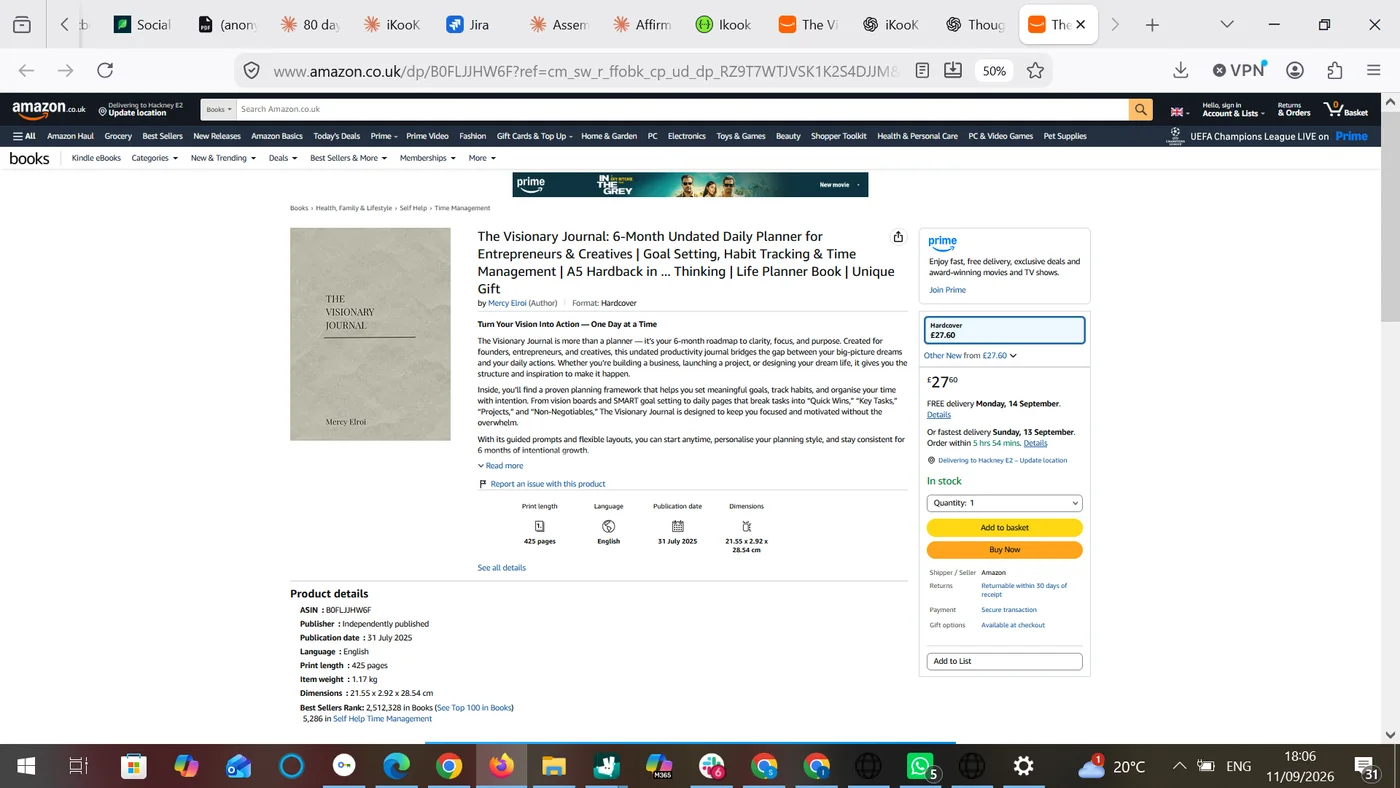Click into the Search Amazon.co.uk field
1400x788 pixels.
[x=682, y=109]
